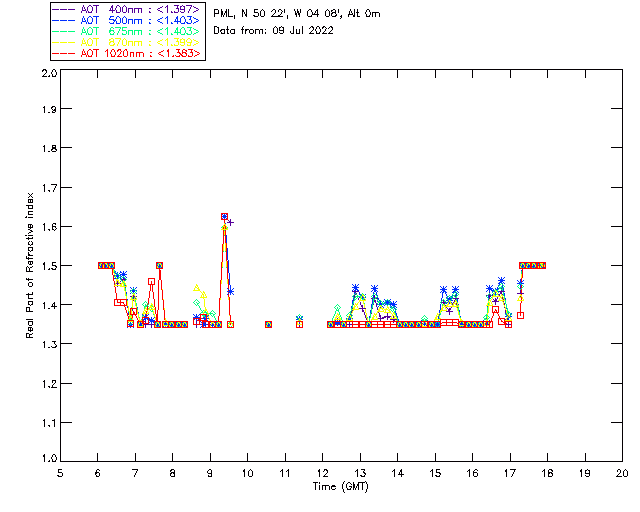Click the 18 x-axis time label
This screenshot has height=512, width=640.
point(547,473)
